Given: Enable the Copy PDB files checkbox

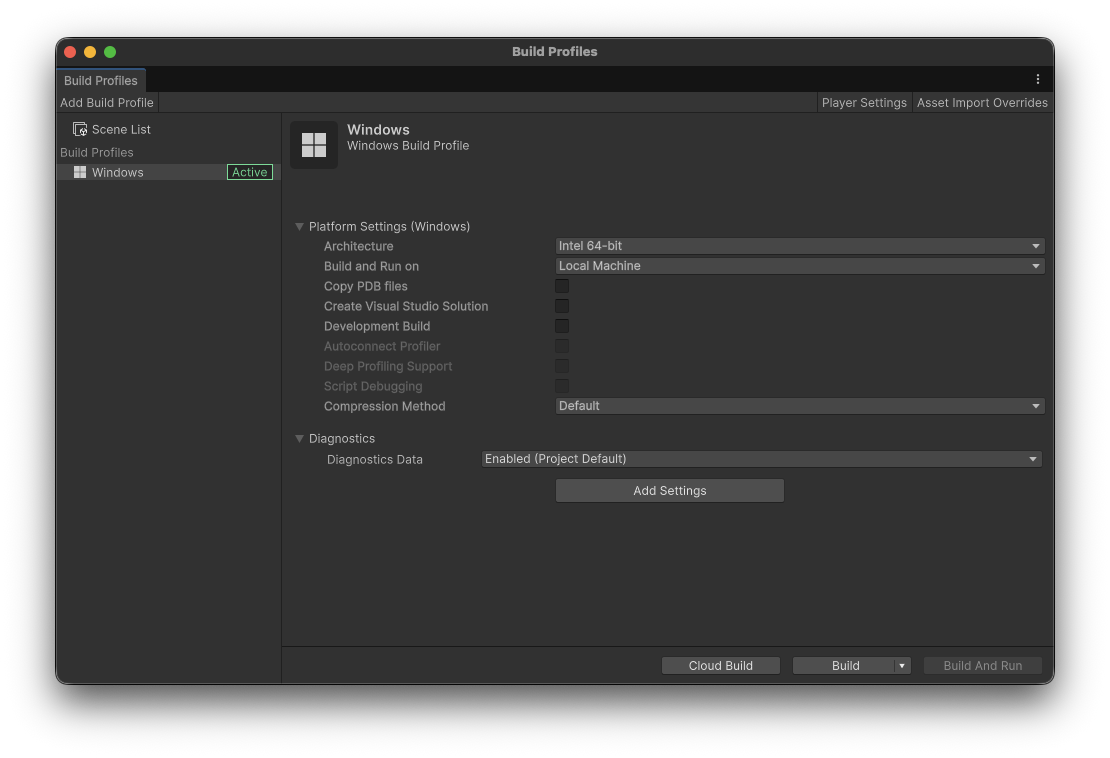Looking at the screenshot, I should (x=562, y=286).
